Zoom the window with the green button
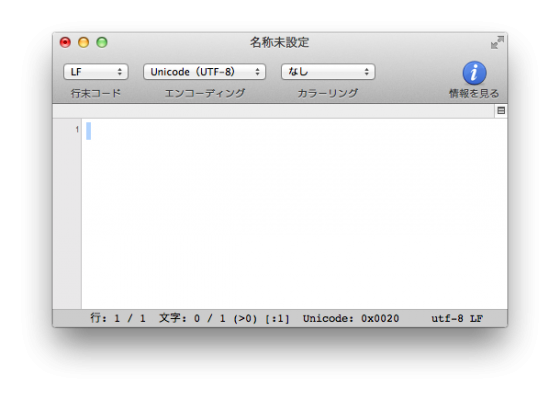560x400 pixels. pos(102,42)
